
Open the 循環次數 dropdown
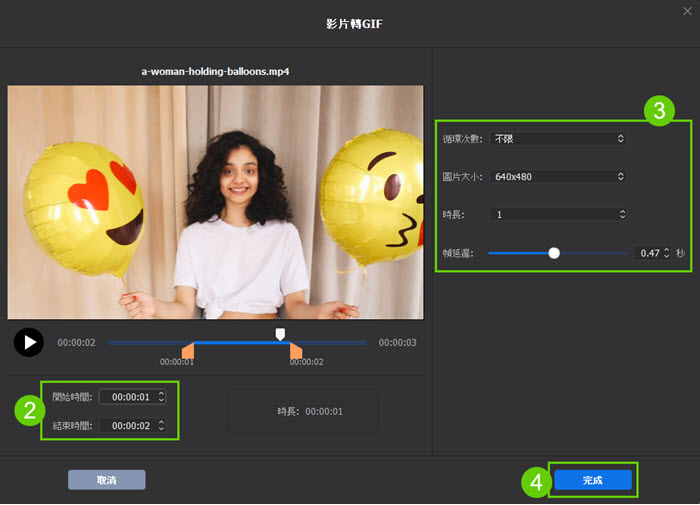tap(558, 139)
